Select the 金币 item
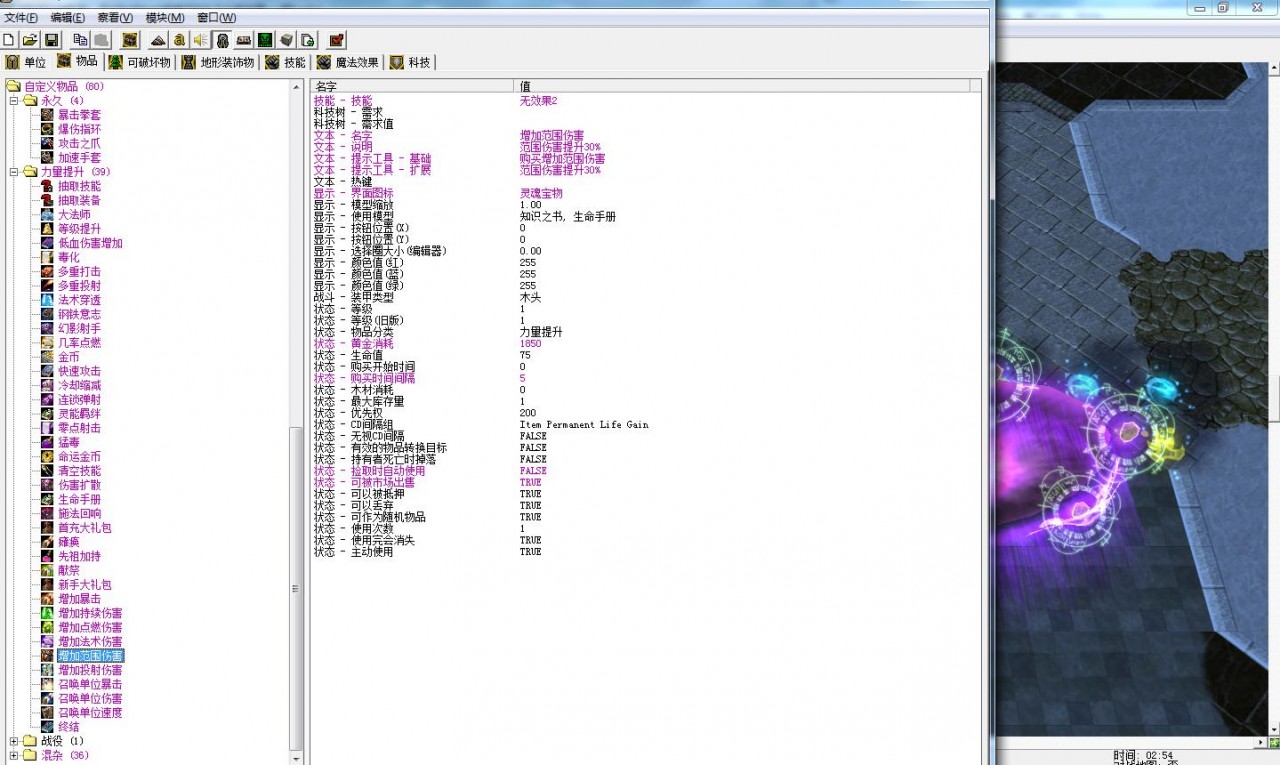Screen dimensions: 1280x765 pos(68,357)
